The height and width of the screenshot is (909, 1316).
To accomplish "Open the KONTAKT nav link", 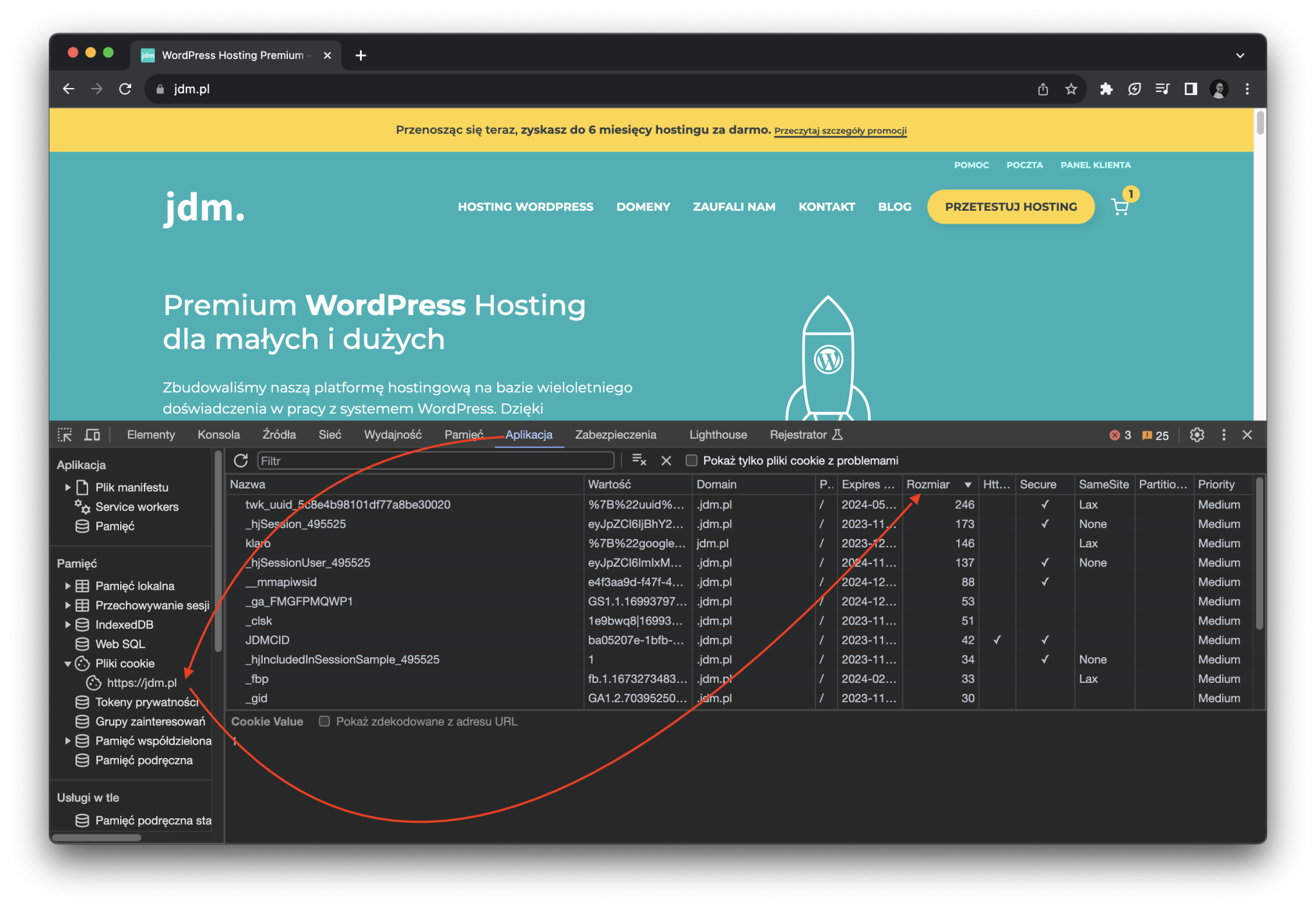I will tap(827, 207).
